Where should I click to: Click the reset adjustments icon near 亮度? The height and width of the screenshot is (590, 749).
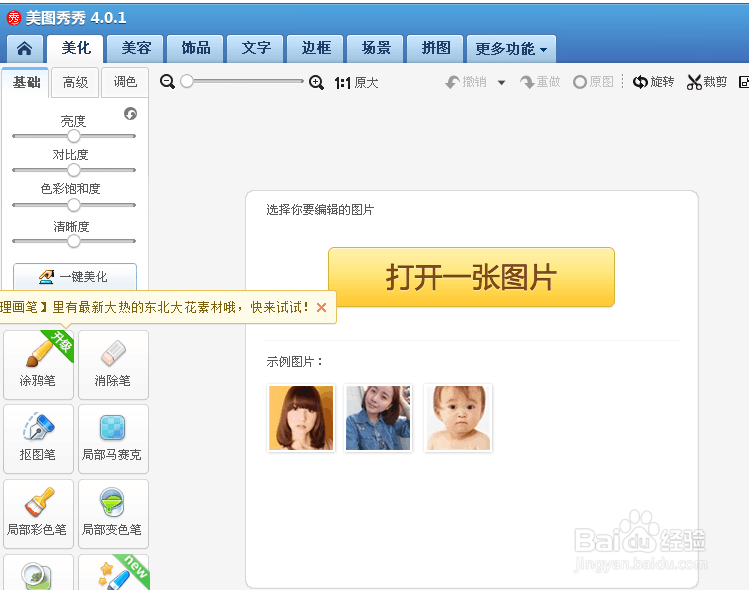click(130, 114)
